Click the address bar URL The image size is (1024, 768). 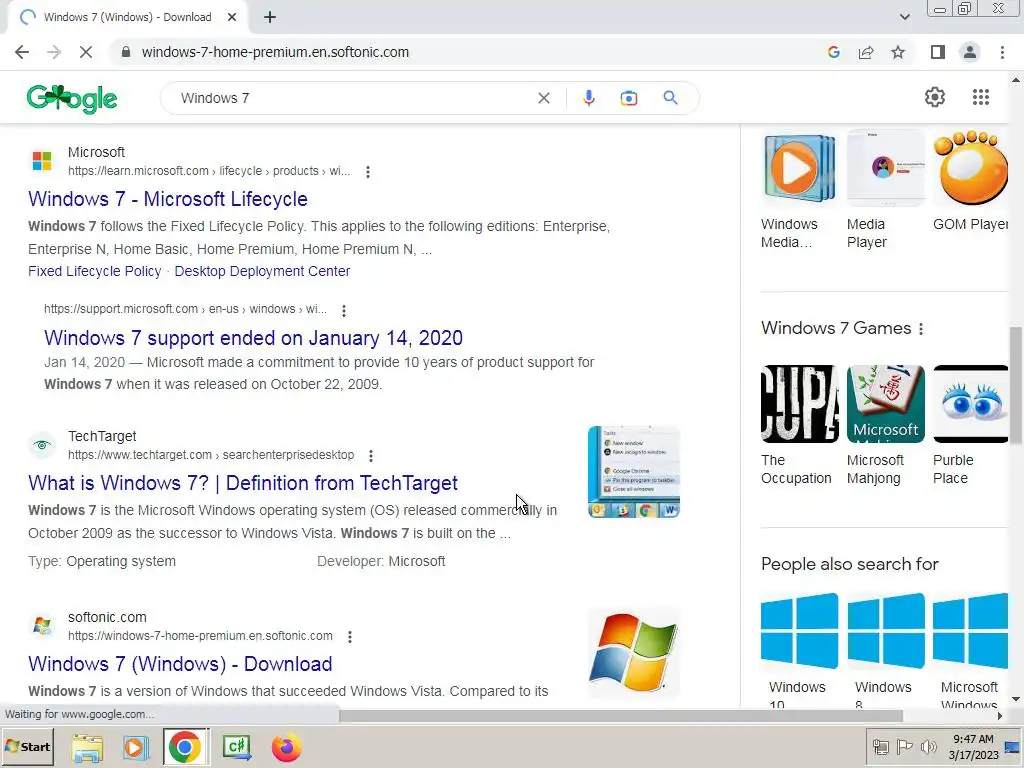[x=275, y=52]
